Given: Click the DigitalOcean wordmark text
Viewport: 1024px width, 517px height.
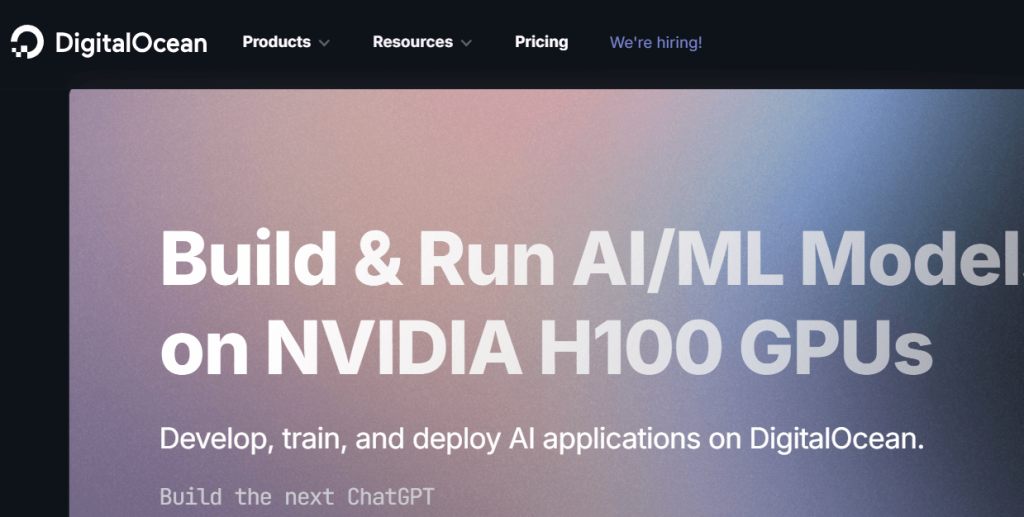Looking at the screenshot, I should click(x=131, y=43).
